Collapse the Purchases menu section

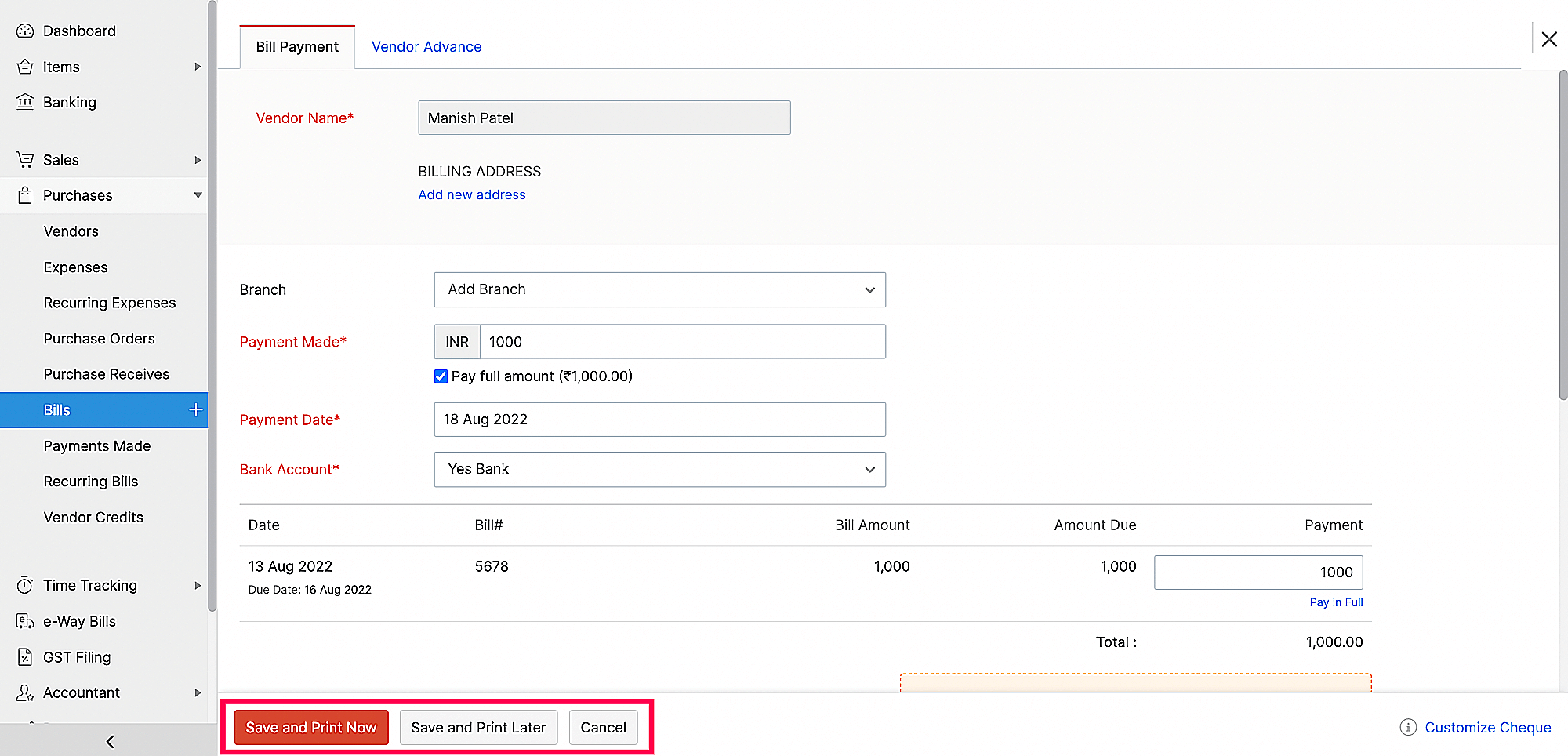[x=198, y=195]
